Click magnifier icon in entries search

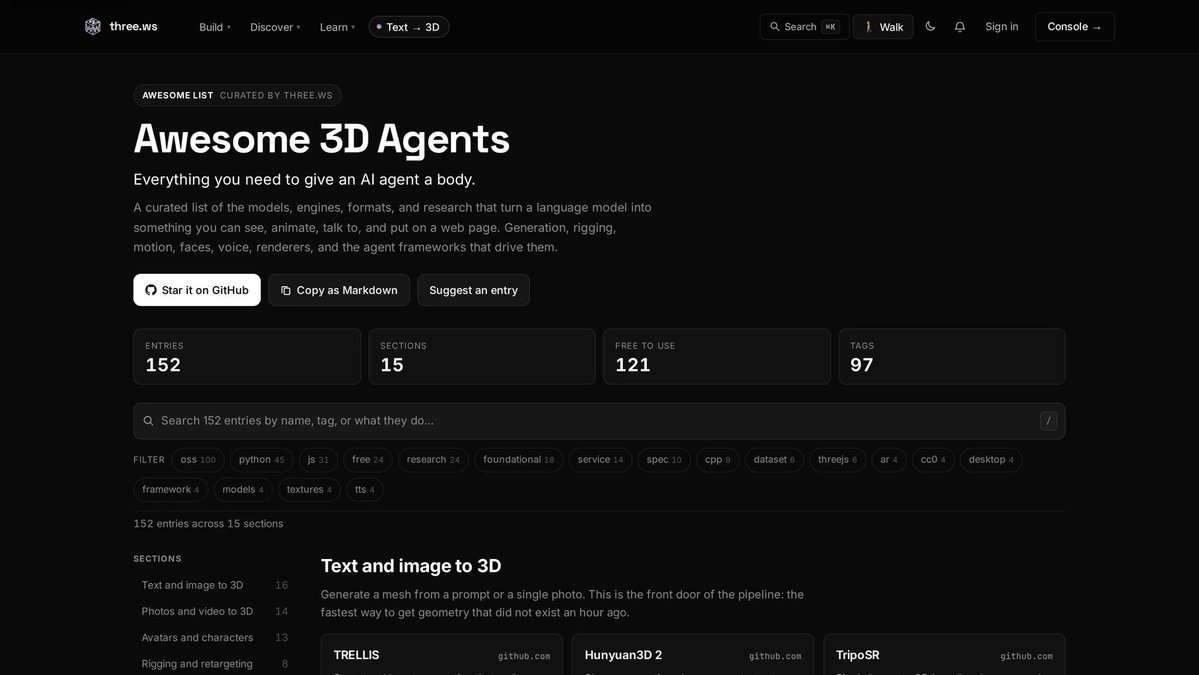pos(148,420)
